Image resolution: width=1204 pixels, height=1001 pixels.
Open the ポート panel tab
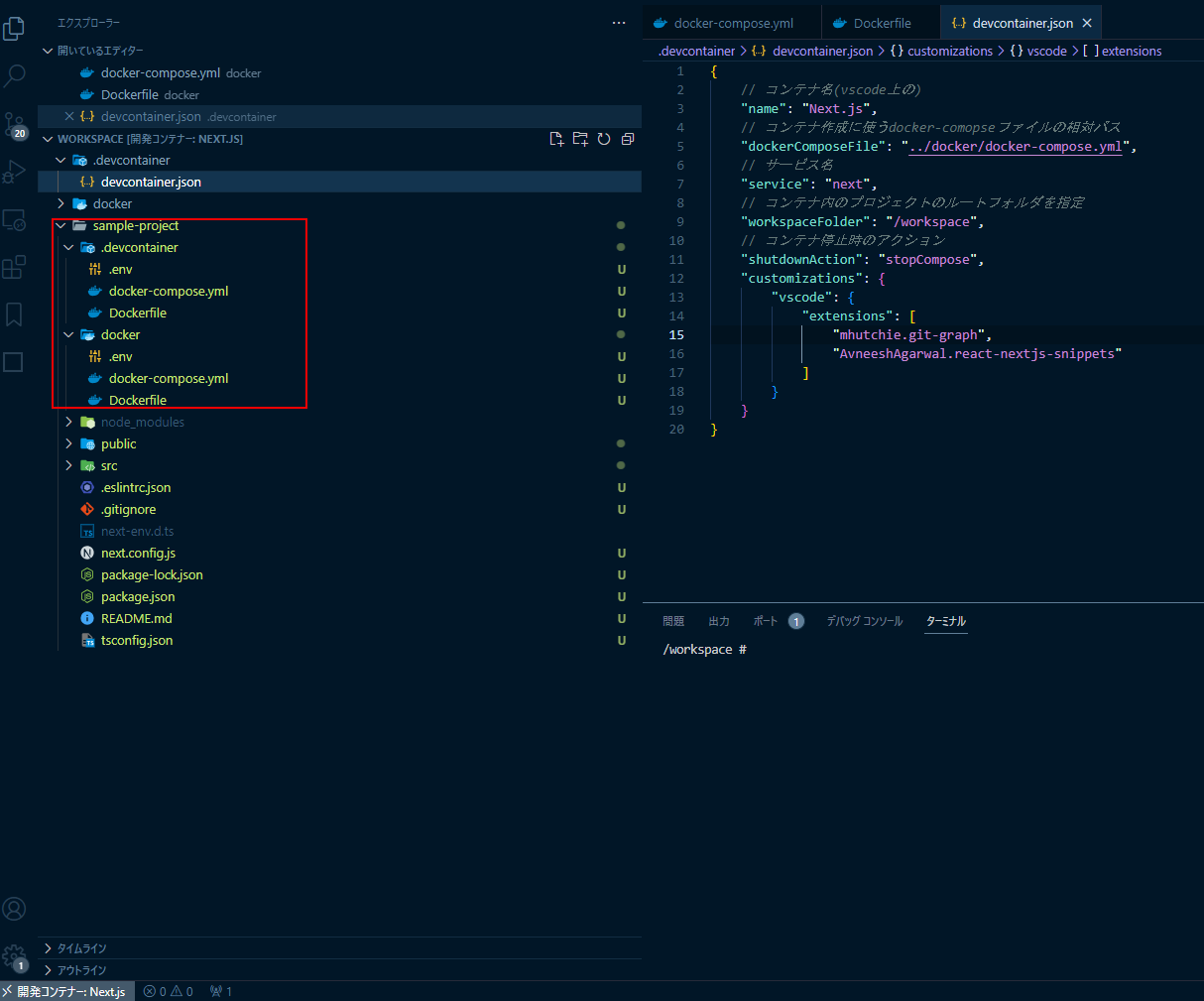tap(779, 621)
